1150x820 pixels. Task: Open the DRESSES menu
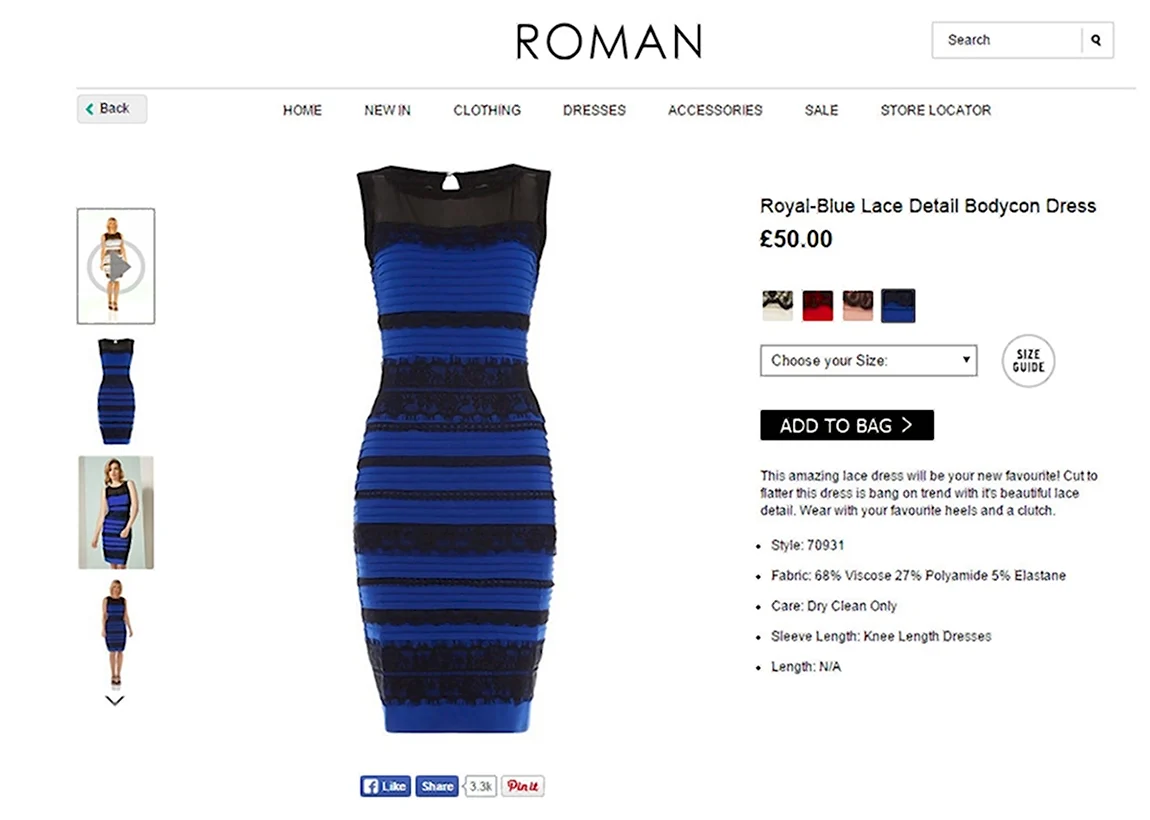594,110
